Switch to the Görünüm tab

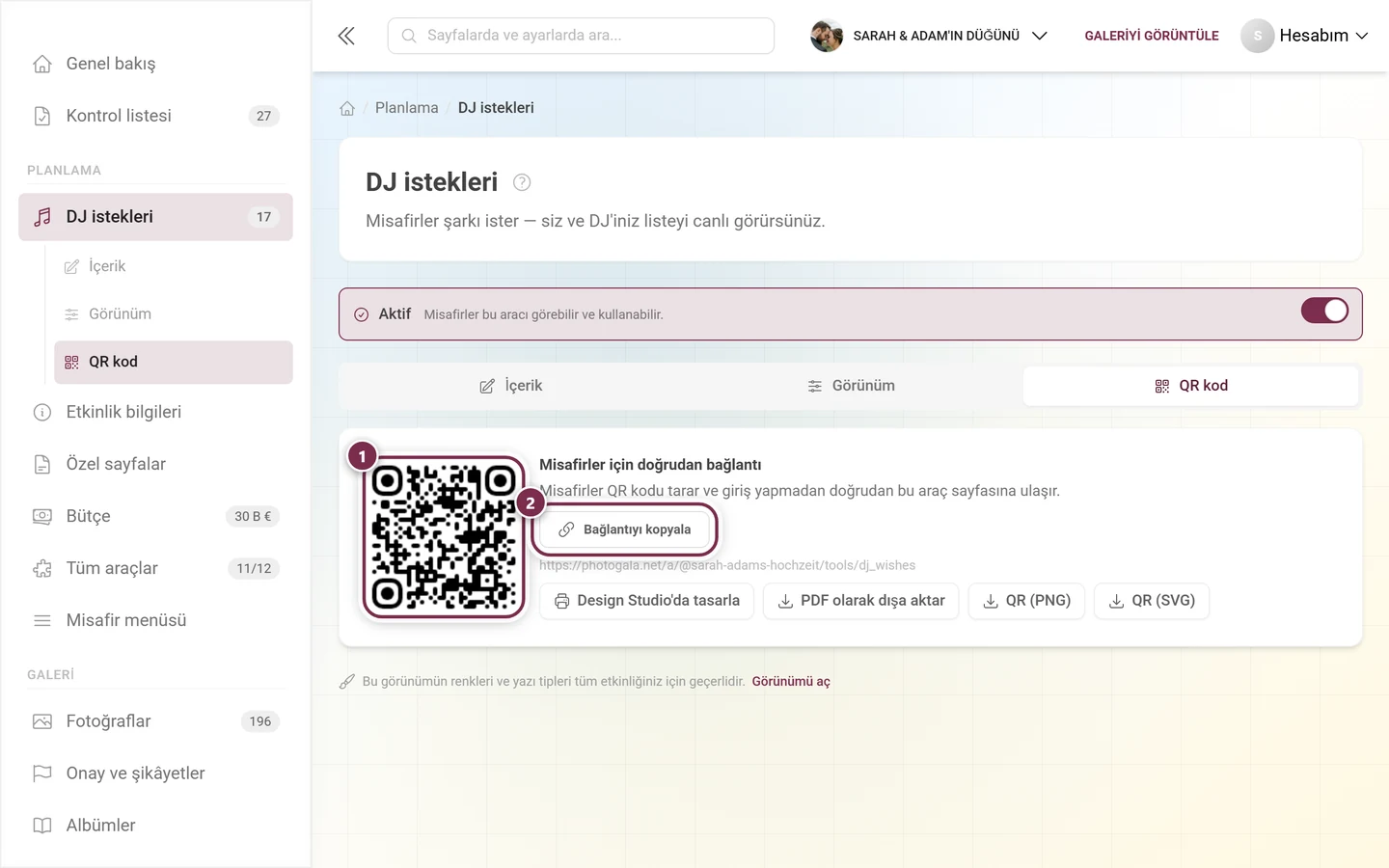click(x=851, y=386)
